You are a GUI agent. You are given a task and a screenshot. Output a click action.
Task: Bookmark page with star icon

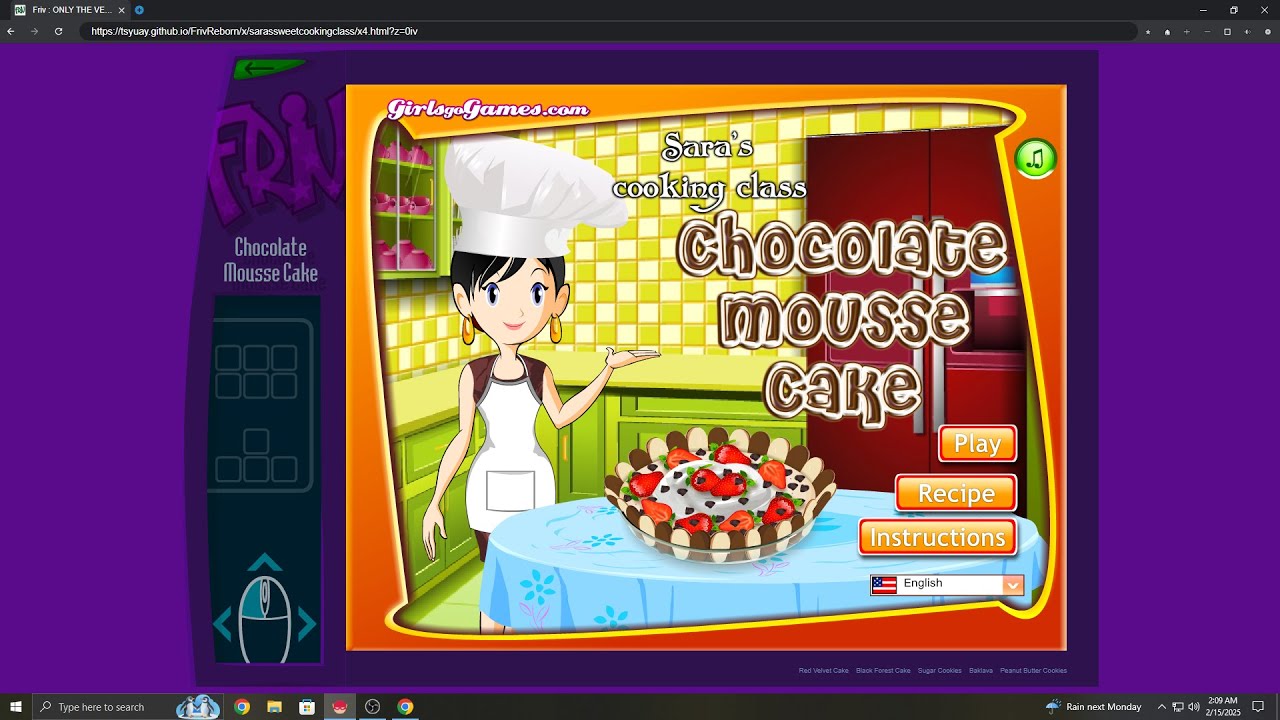(x=1148, y=32)
